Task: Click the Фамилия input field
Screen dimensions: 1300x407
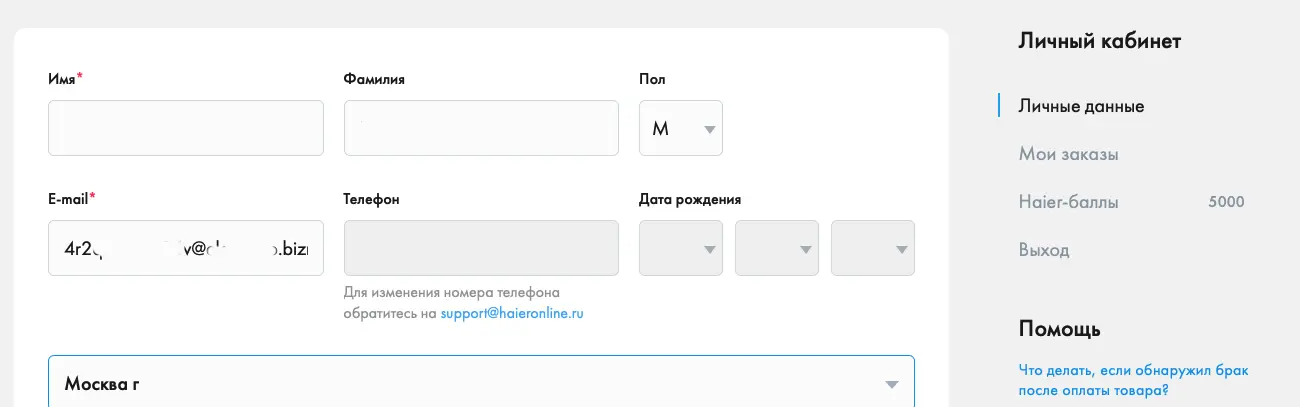Action: click(481, 128)
